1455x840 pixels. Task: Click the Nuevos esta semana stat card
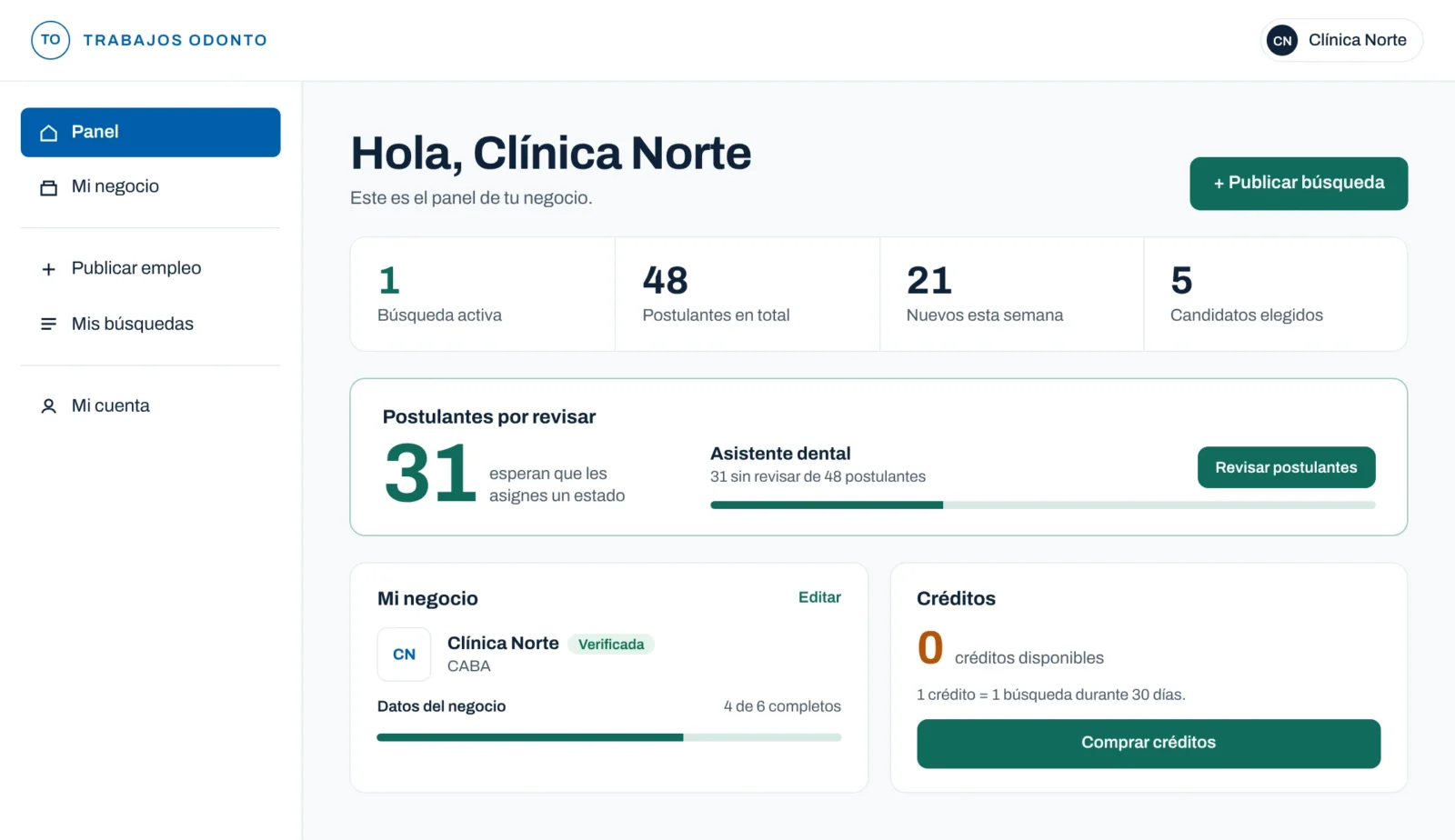pyautogui.click(x=1011, y=295)
